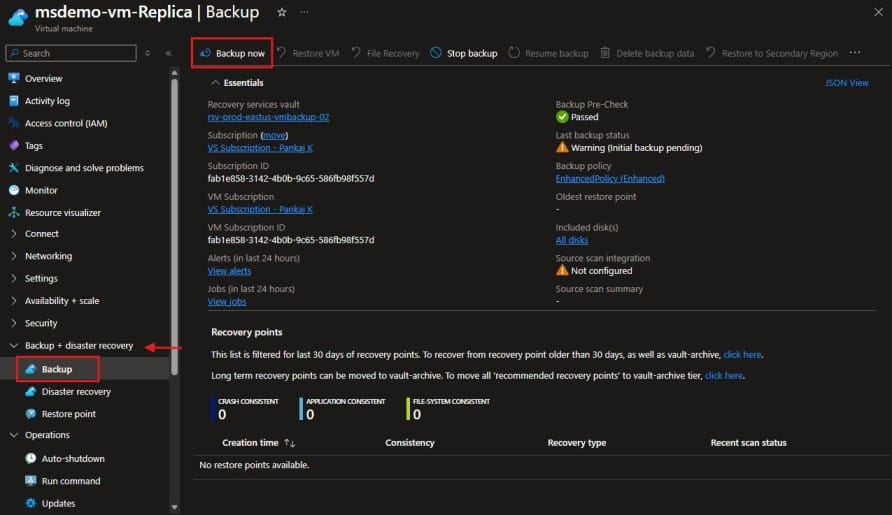Click the Stop backup icon
The height and width of the screenshot is (515, 892).
(x=436, y=52)
